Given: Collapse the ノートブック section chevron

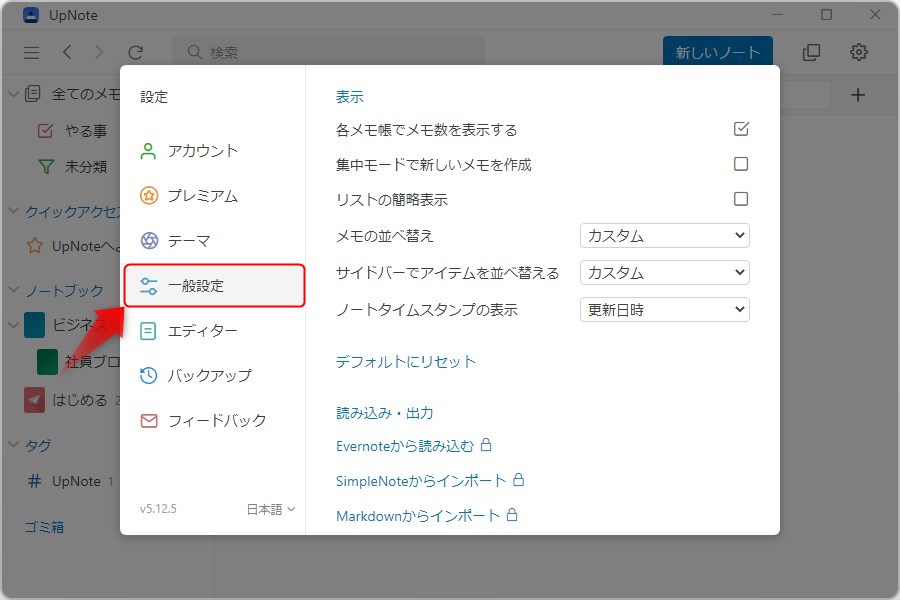Looking at the screenshot, I should [x=13, y=289].
